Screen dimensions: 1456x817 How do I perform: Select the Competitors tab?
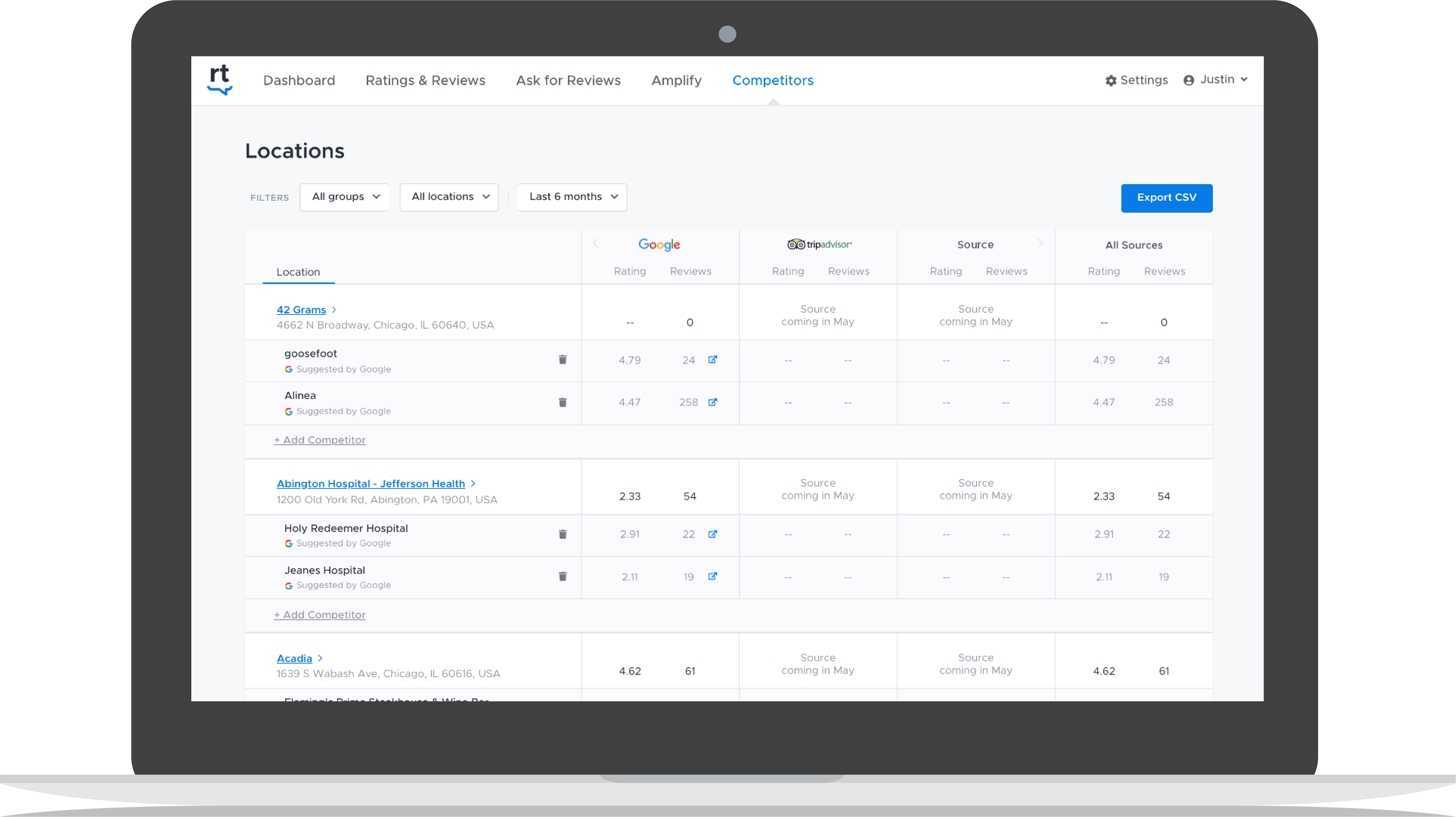pyautogui.click(x=773, y=80)
